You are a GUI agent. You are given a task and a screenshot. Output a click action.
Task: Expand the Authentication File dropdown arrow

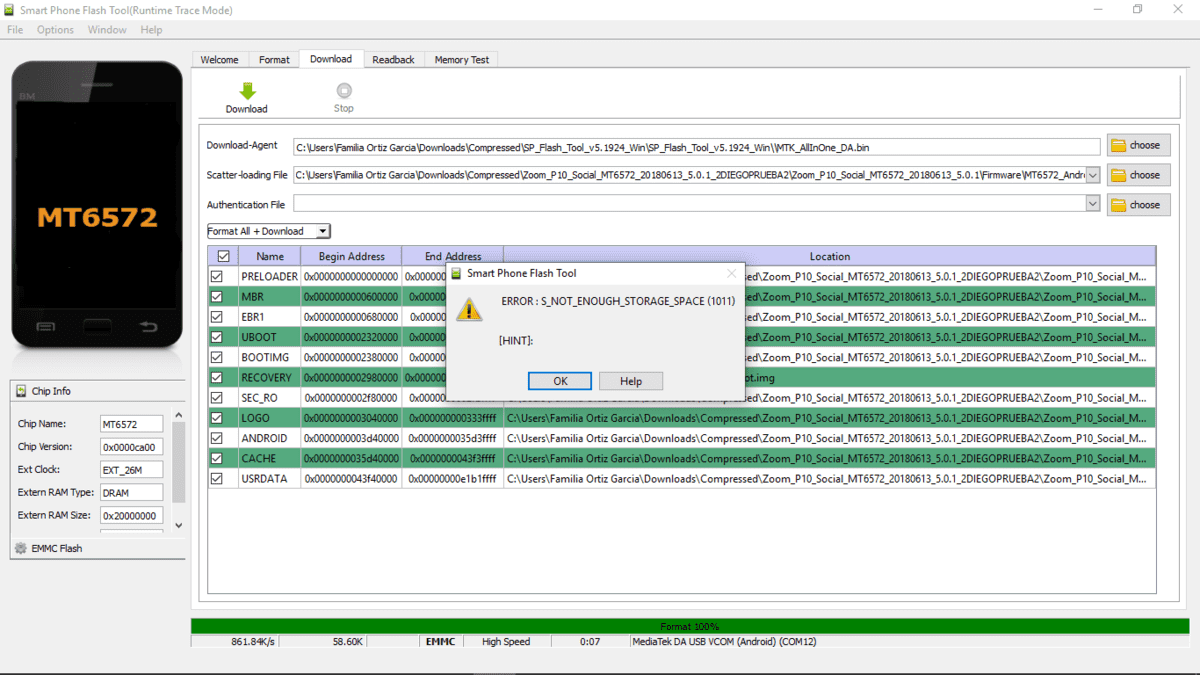1092,205
